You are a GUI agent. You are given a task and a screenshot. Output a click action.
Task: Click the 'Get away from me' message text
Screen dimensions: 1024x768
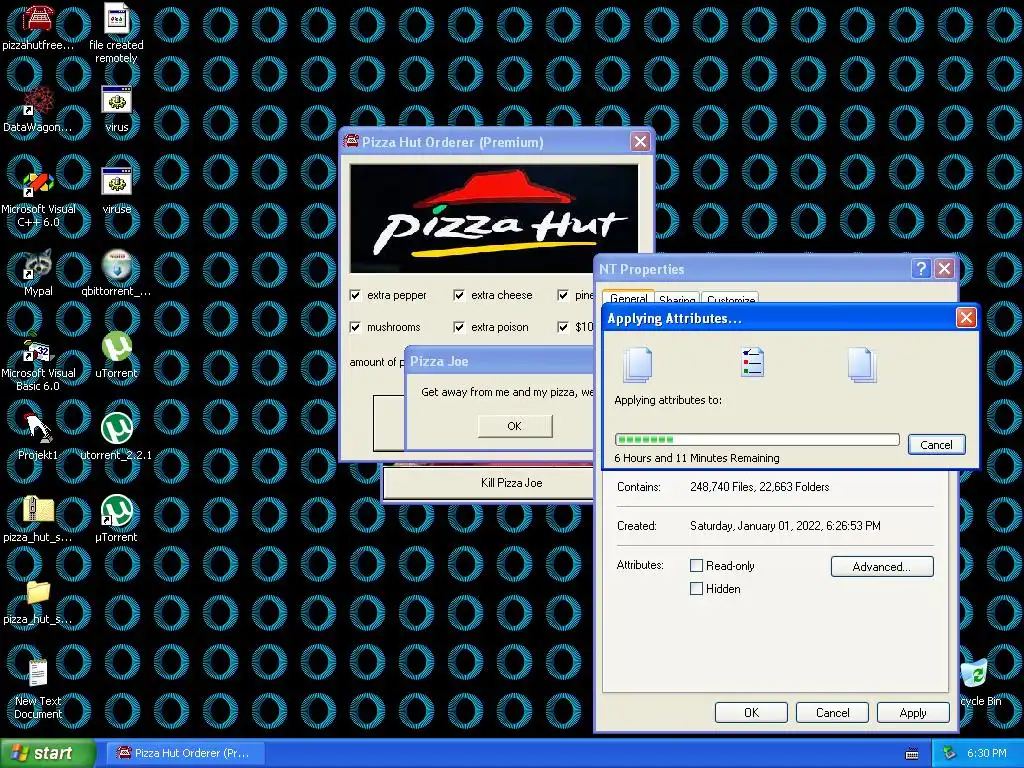(x=507, y=392)
